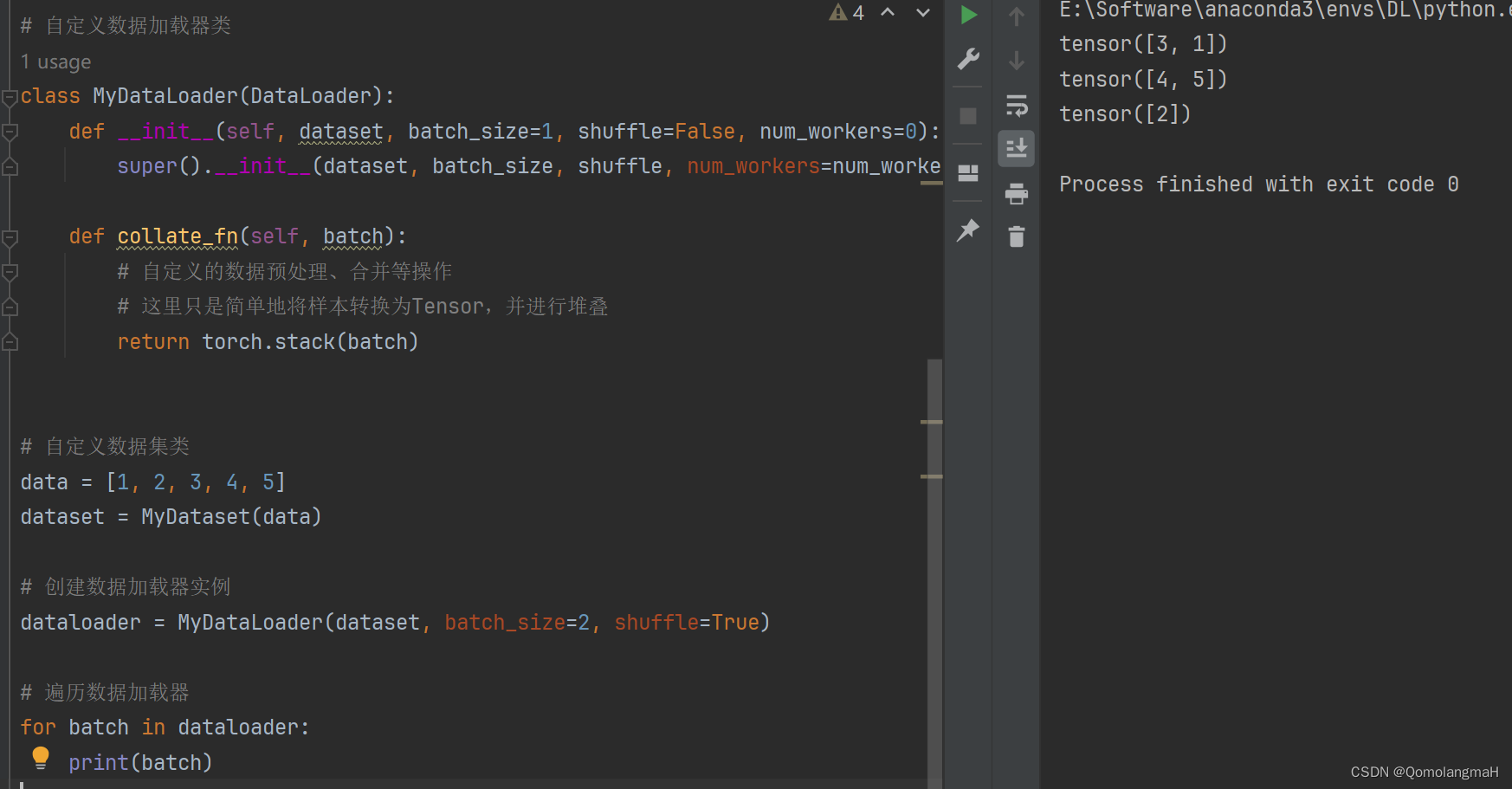
Task: Clear all console output with trash icon
Action: click(1016, 236)
